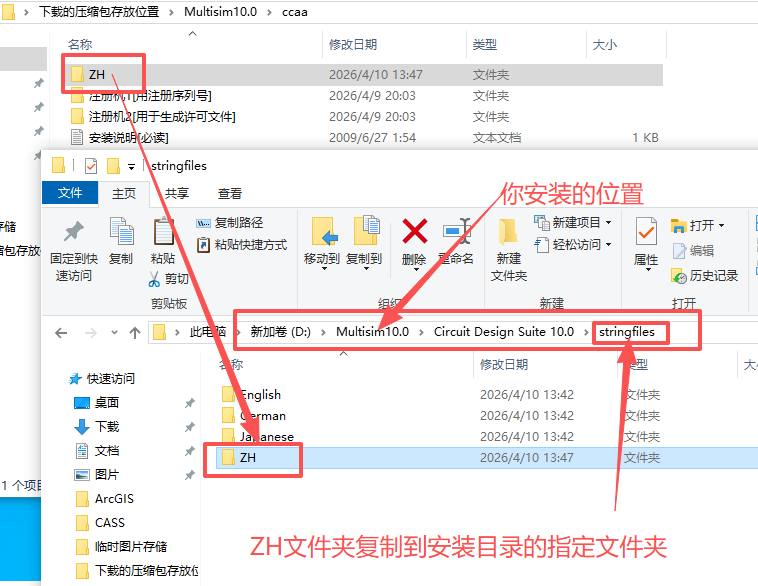The image size is (758, 586).
Task: Select the Japanese folder
Action: pos(258,437)
